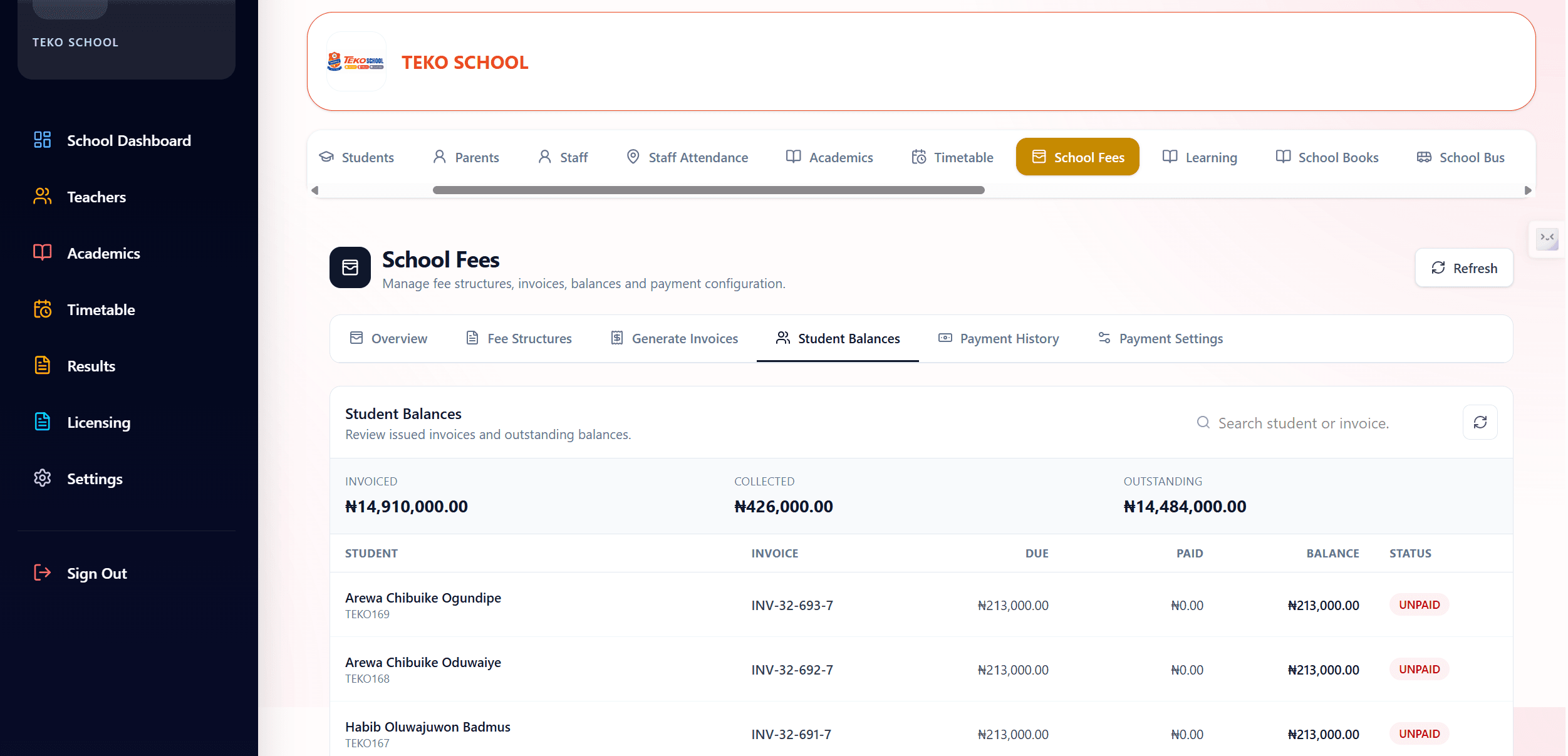Viewport: 1568px width, 756px height.
Task: Open School Dashboard in the sidebar
Action: pyautogui.click(x=113, y=140)
